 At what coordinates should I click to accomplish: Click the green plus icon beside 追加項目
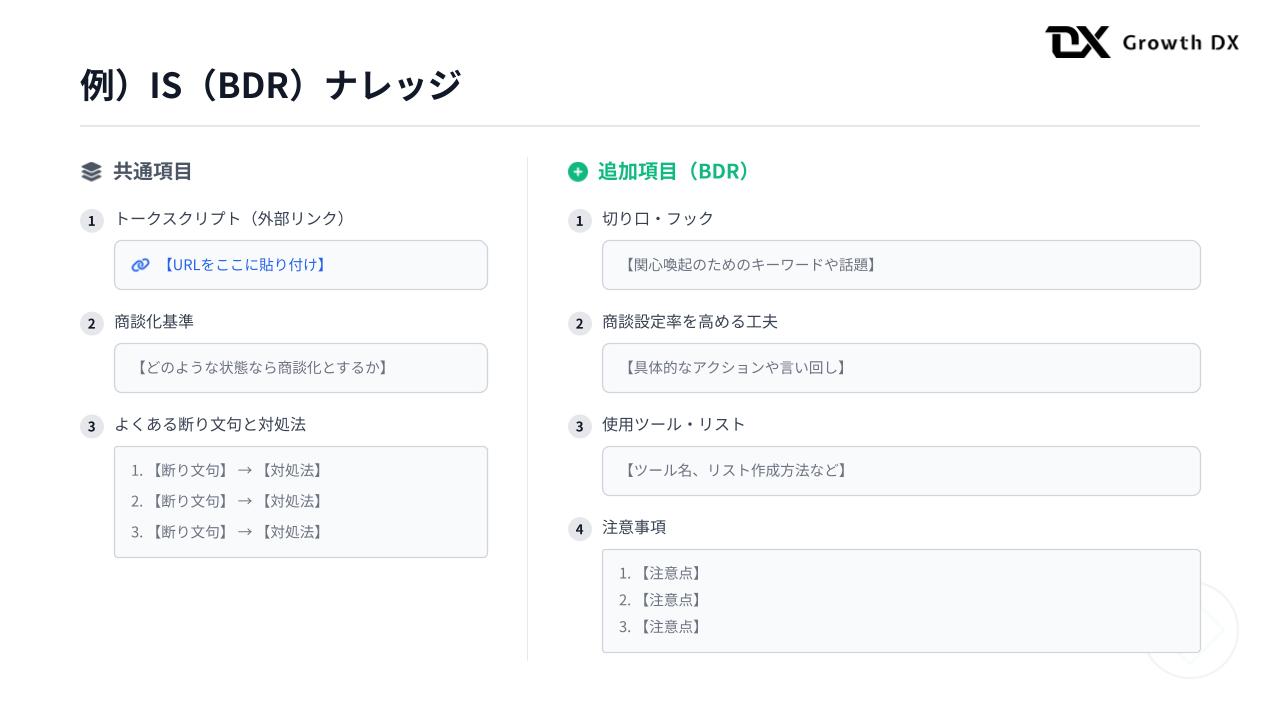point(578,172)
